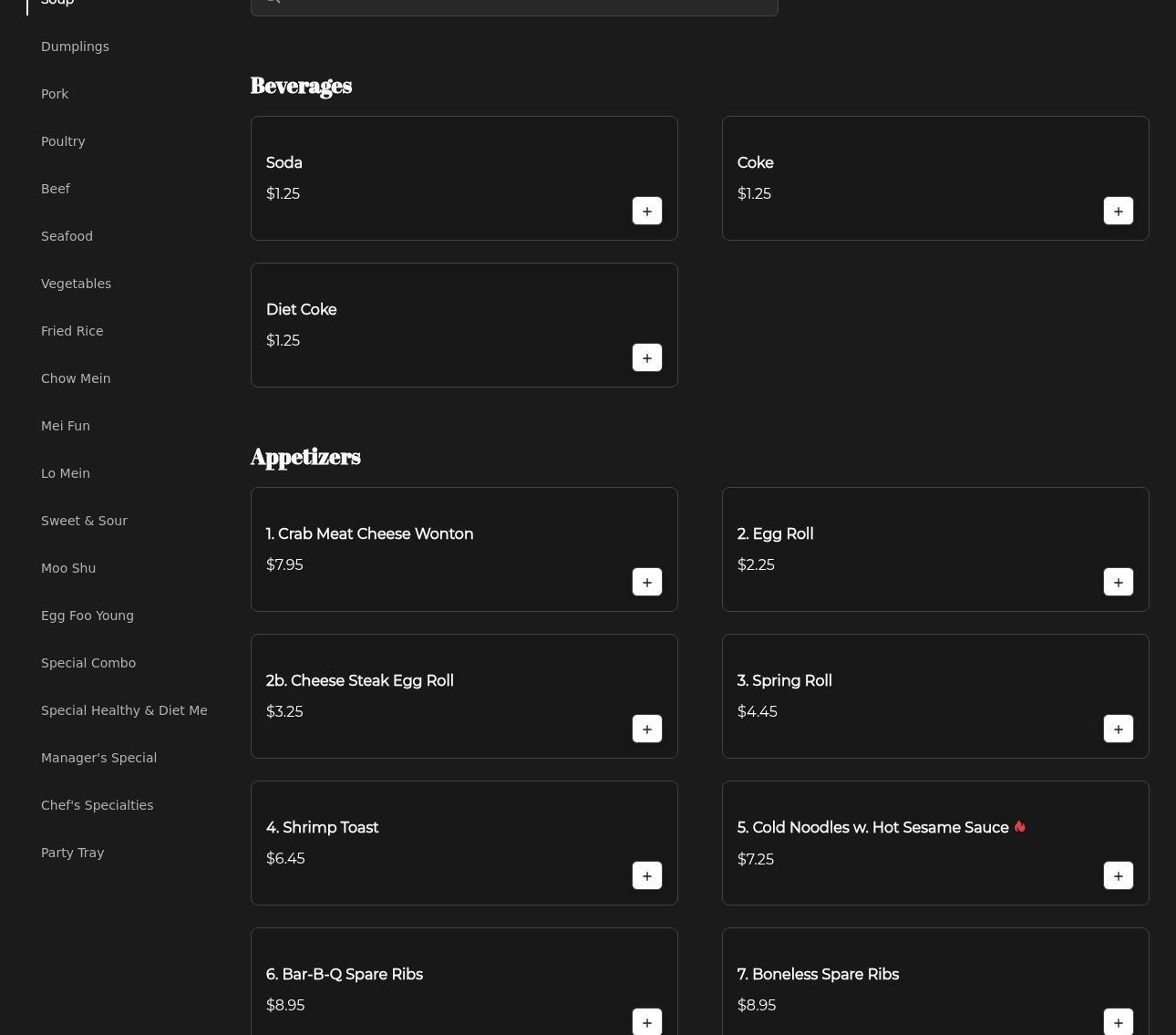Jump to Dumplings menu category
This screenshot has height=1035, width=1176.
75,47
